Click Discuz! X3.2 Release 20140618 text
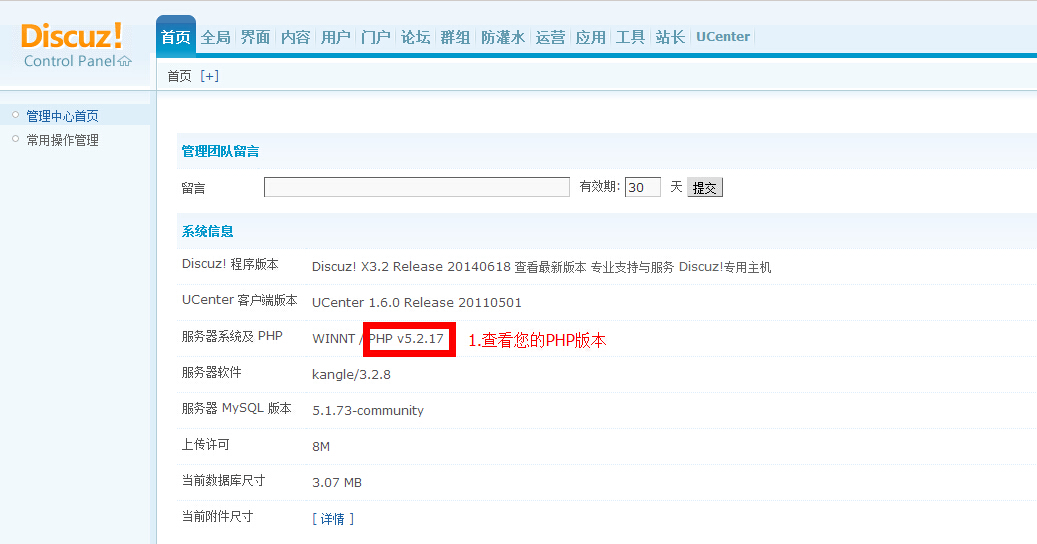1037x544 pixels. (x=411, y=267)
